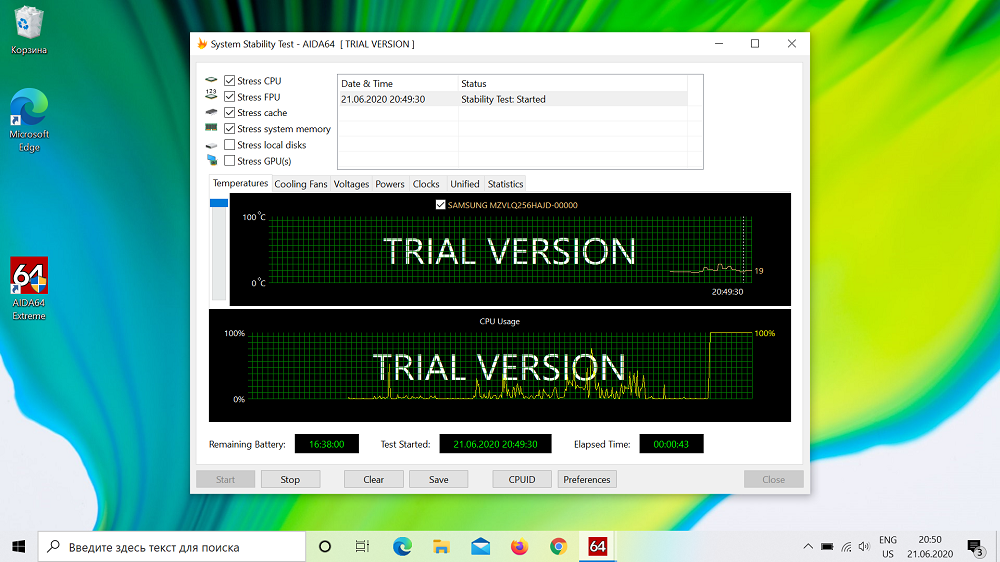This screenshot has width=1000, height=562.
Task: Click the Clear button
Action: point(374,479)
